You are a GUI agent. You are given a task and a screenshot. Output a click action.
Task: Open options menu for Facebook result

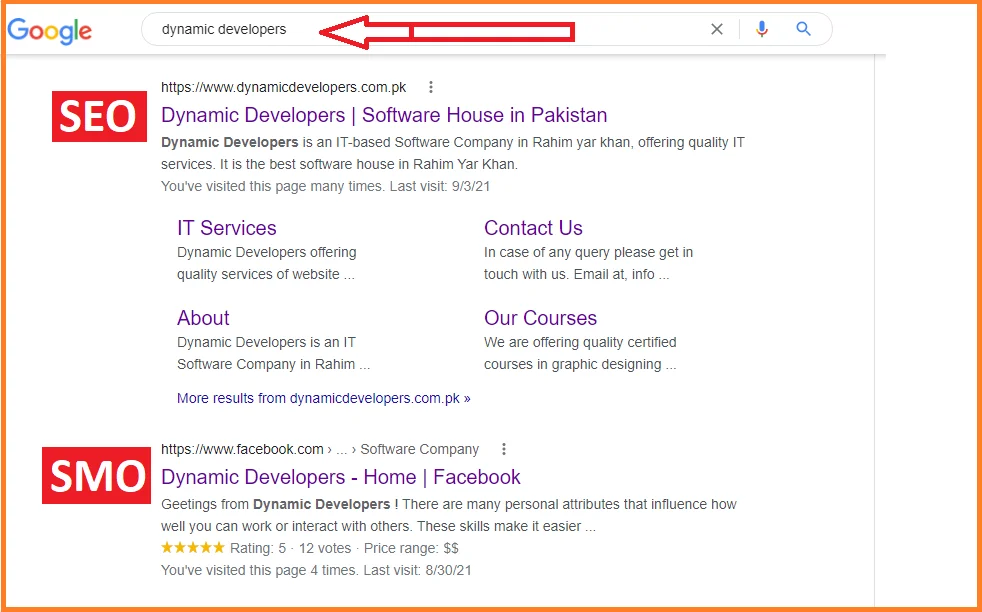[x=504, y=449]
